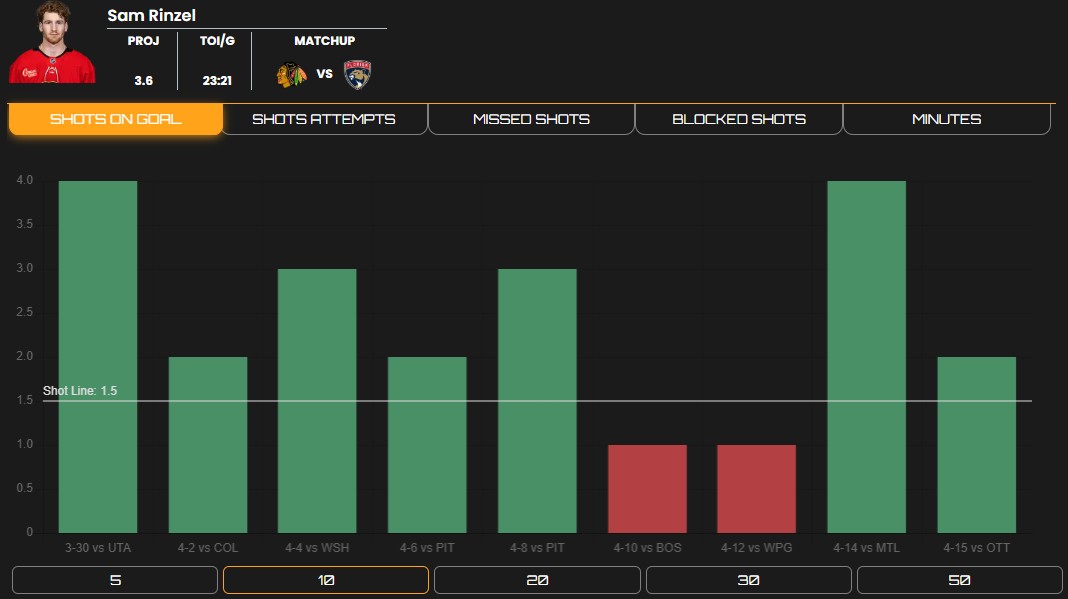The width and height of the screenshot is (1068, 599).
Task: Click the 3-30 vs UTA bar
Action: click(98, 356)
